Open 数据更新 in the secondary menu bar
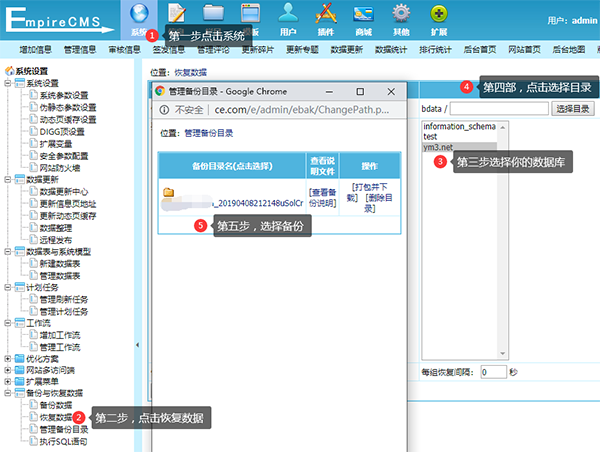 coord(347,50)
